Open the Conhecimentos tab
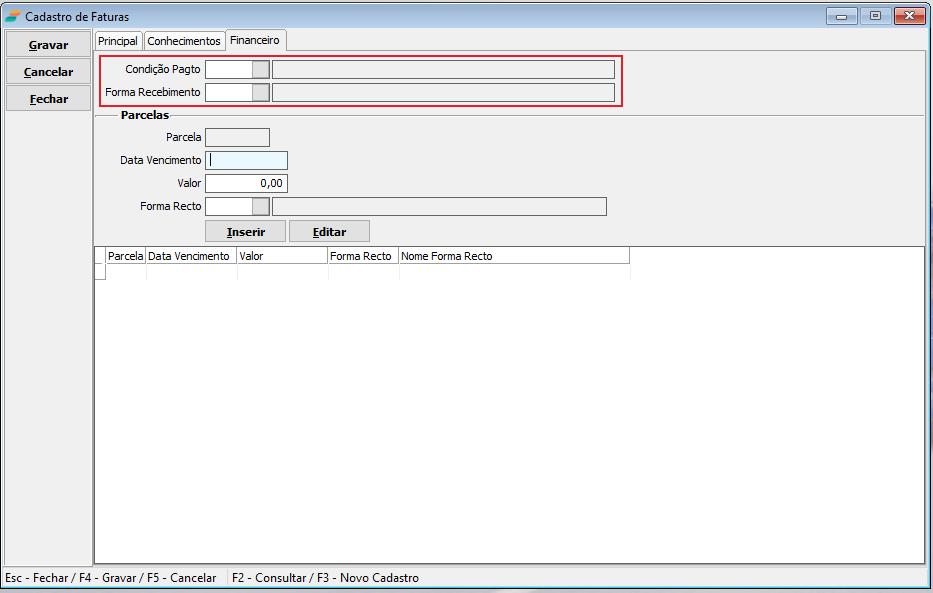Viewport: 933px width, 593px height. point(184,41)
